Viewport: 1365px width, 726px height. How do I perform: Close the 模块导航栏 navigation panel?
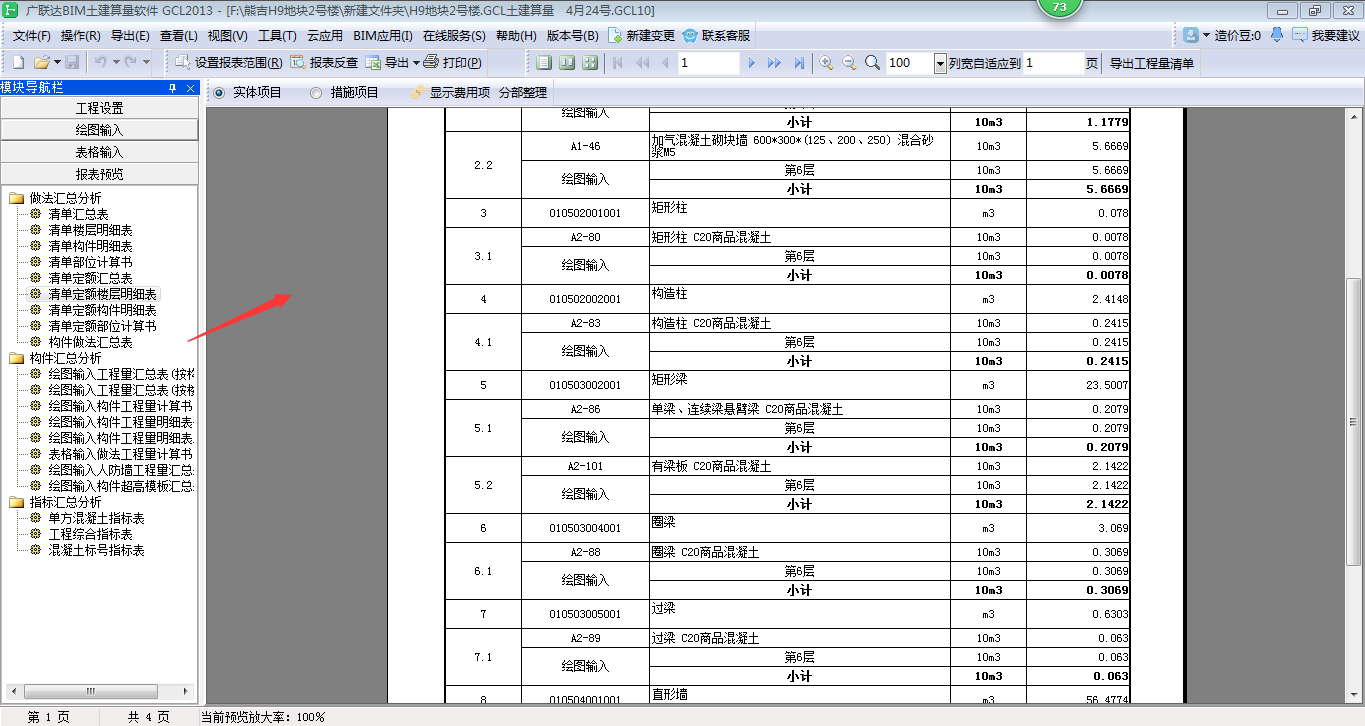(x=191, y=88)
